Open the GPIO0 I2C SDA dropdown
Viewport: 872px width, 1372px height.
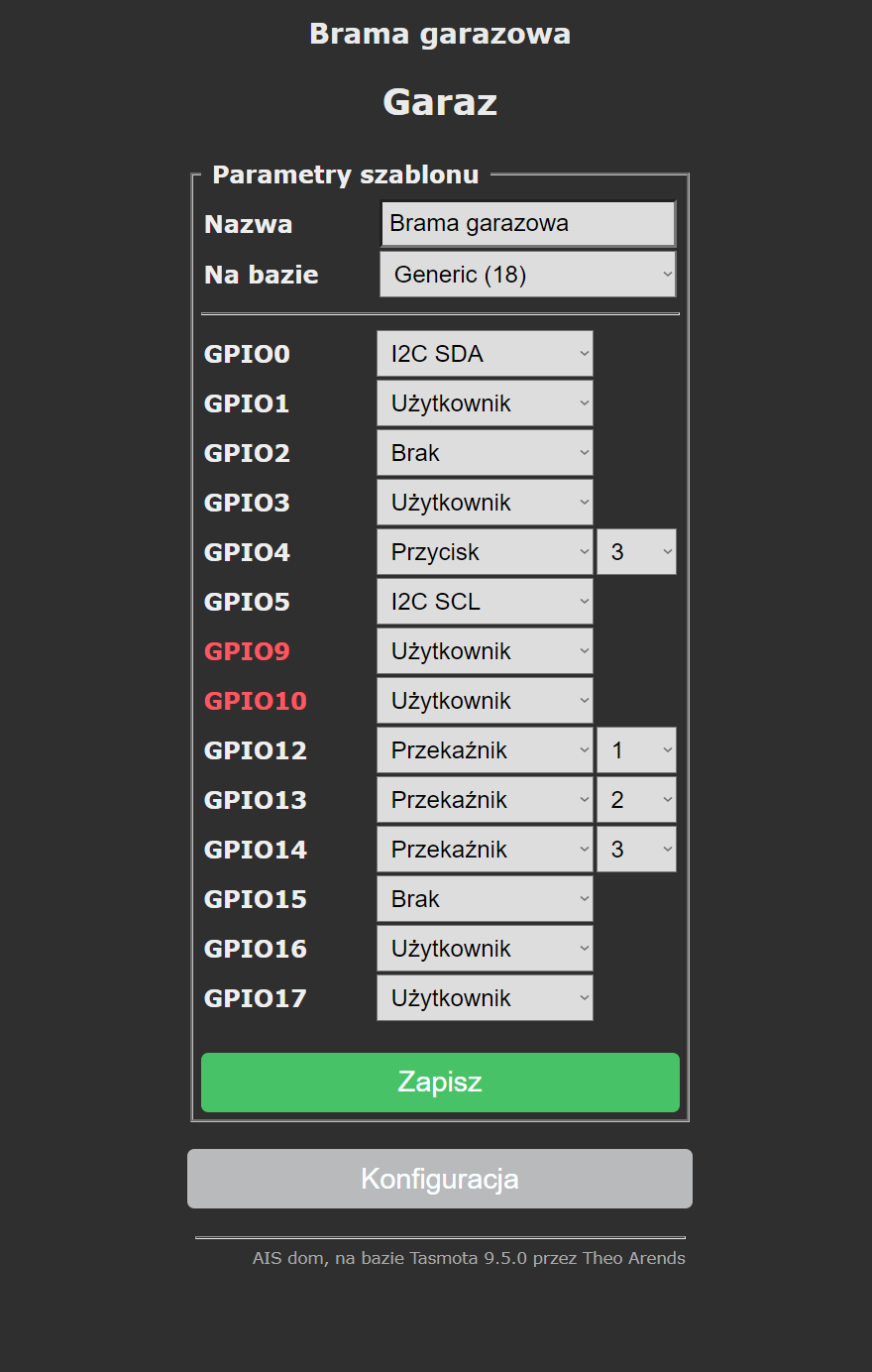485,354
